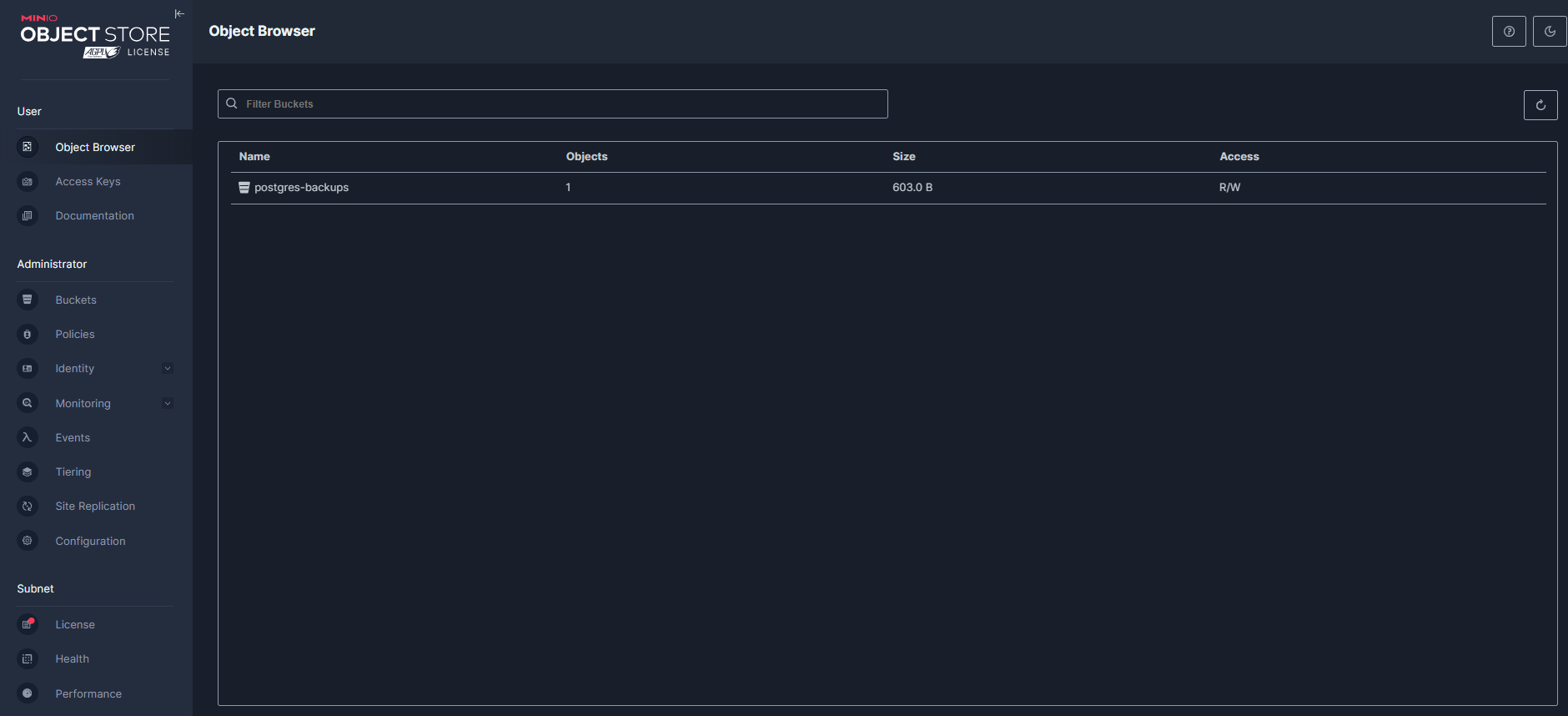Click the Policies lock icon
Viewport: 1568px width, 716px height.
(28, 334)
